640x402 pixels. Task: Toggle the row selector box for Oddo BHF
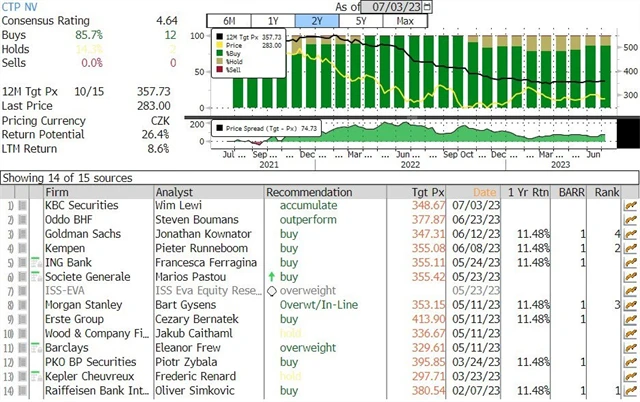[22, 220]
